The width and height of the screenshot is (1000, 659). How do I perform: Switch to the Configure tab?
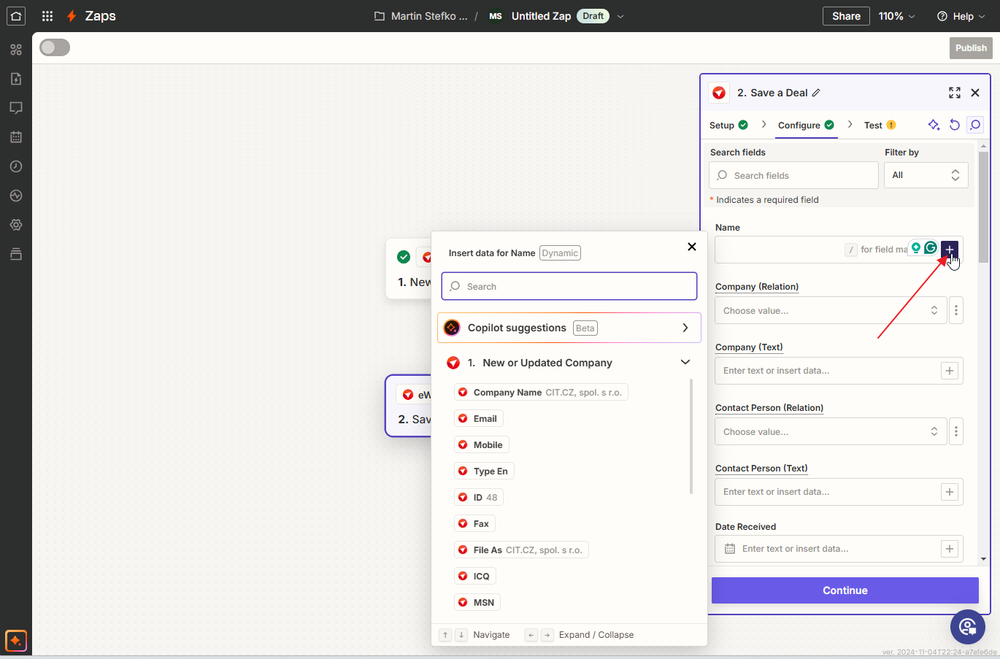(806, 125)
